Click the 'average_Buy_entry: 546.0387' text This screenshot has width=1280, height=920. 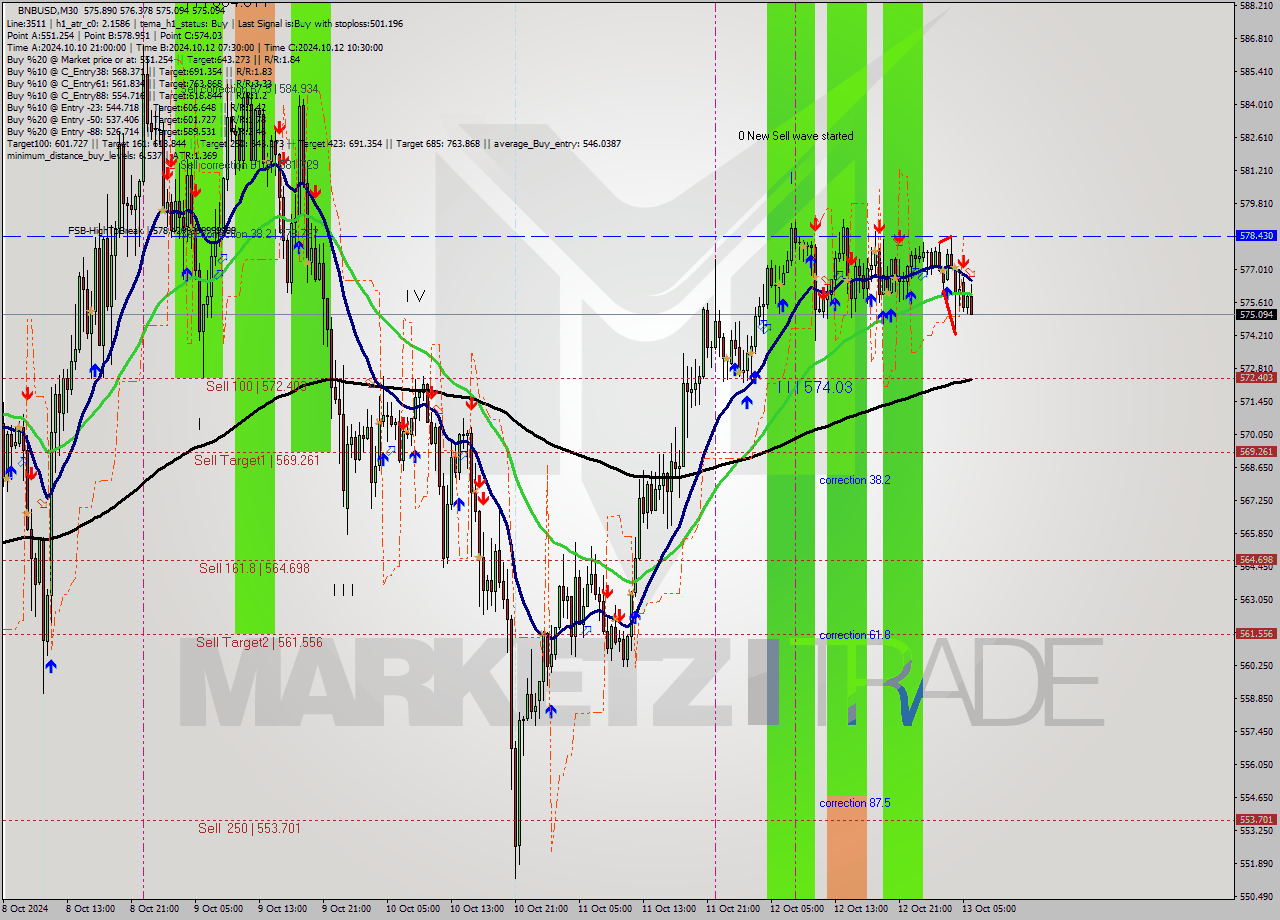[x=558, y=143]
